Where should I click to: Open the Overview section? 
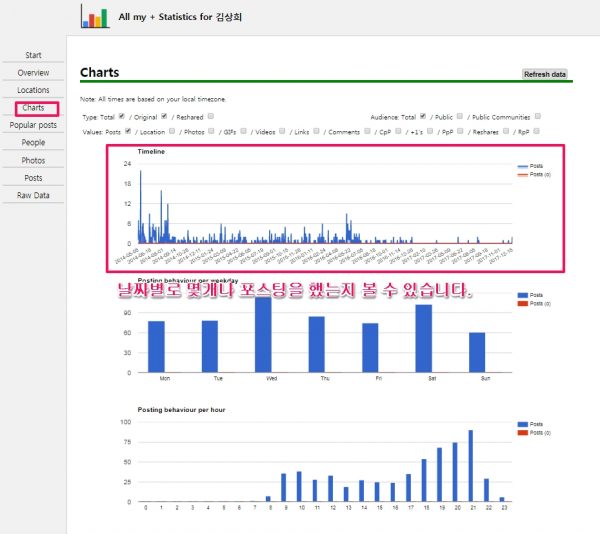[33, 73]
